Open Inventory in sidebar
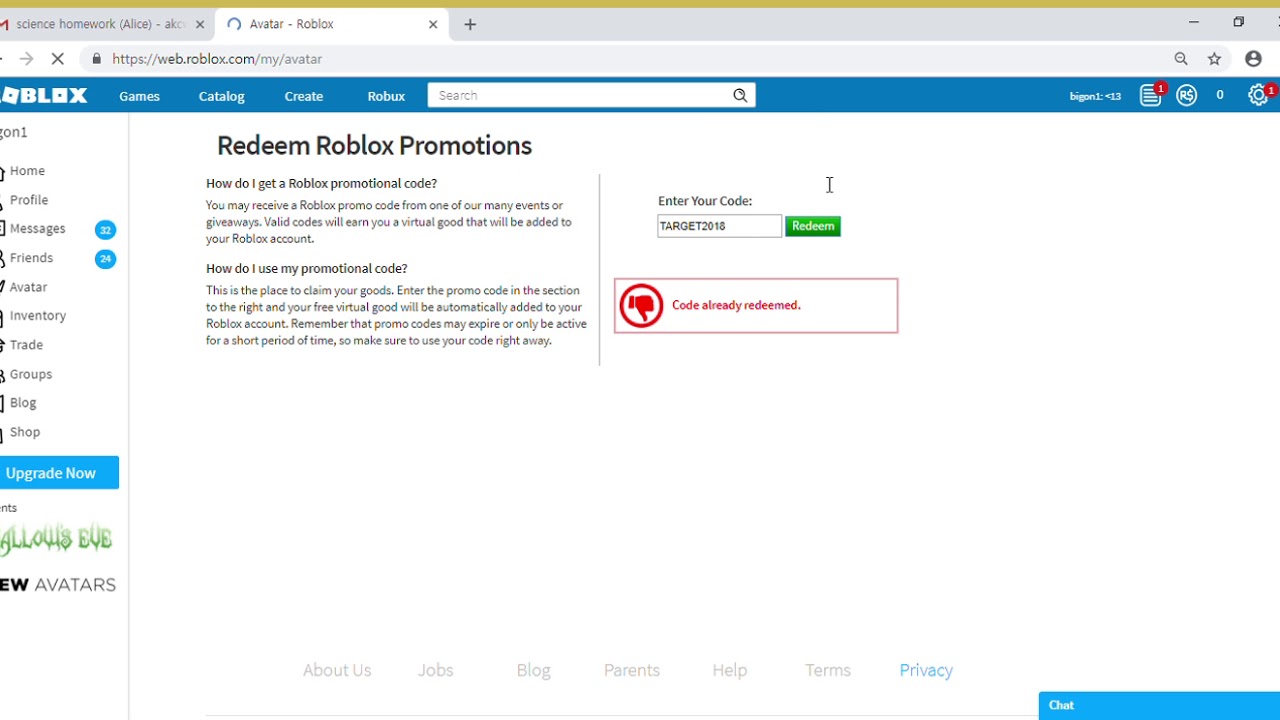This screenshot has height=720, width=1280. click(38, 316)
